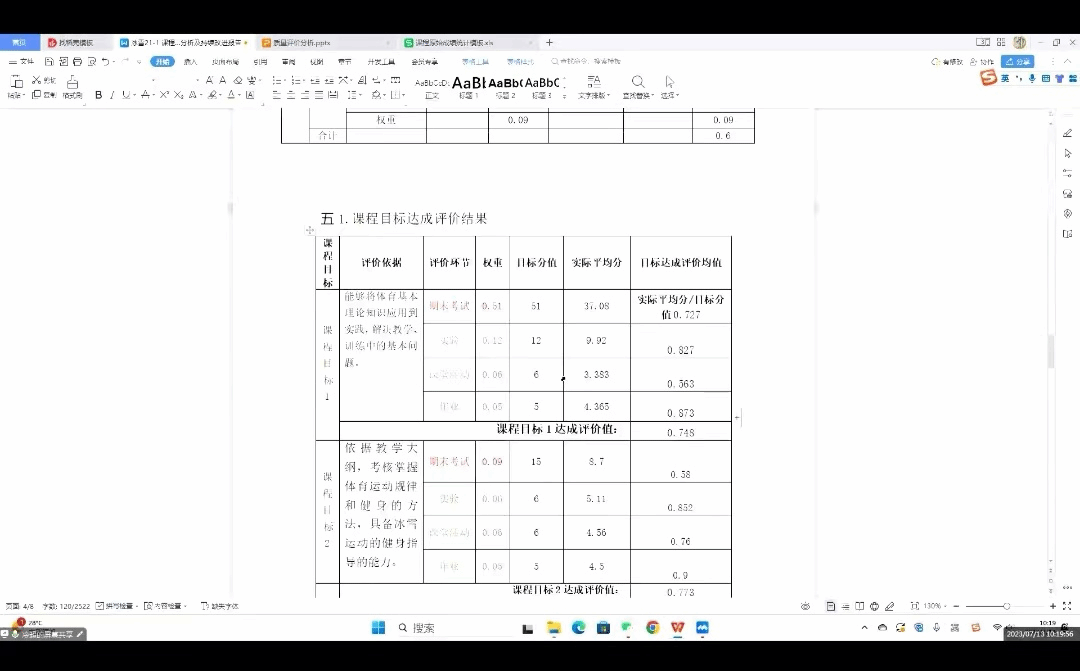Expand line spacing dropdown
The width and height of the screenshot is (1080, 671).
click(x=360, y=95)
